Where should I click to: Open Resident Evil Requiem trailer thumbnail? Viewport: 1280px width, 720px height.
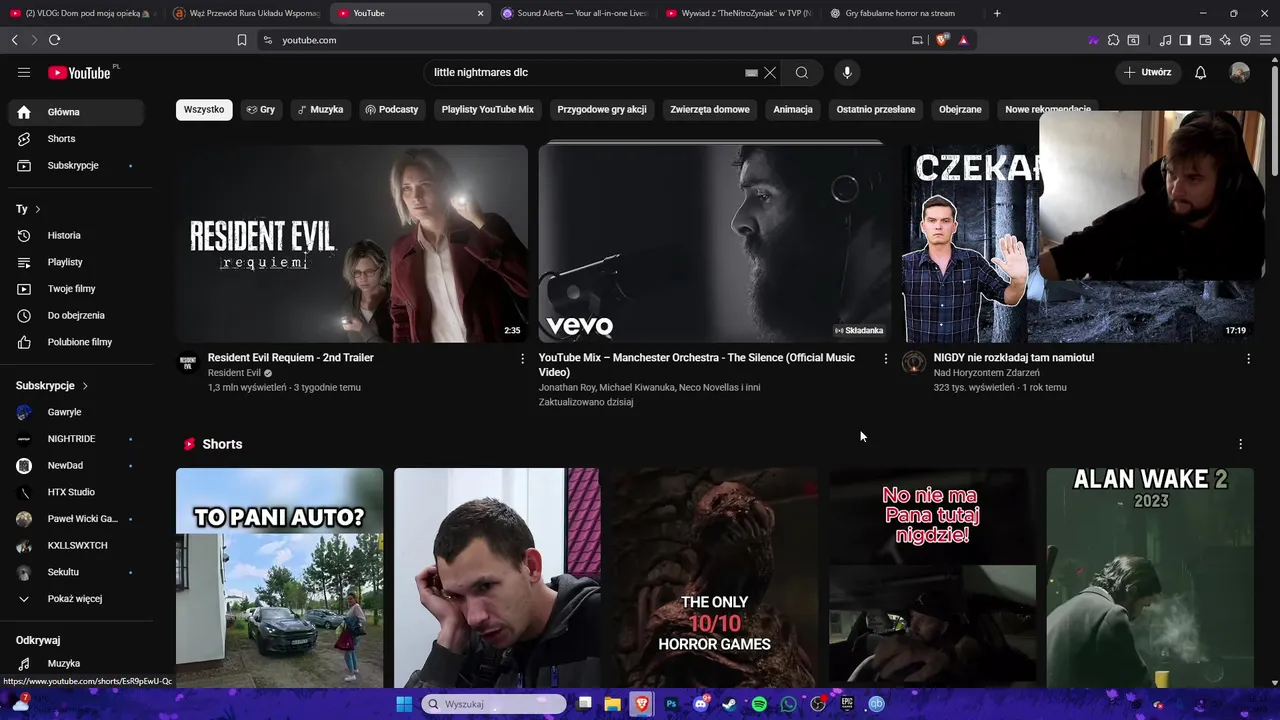352,243
